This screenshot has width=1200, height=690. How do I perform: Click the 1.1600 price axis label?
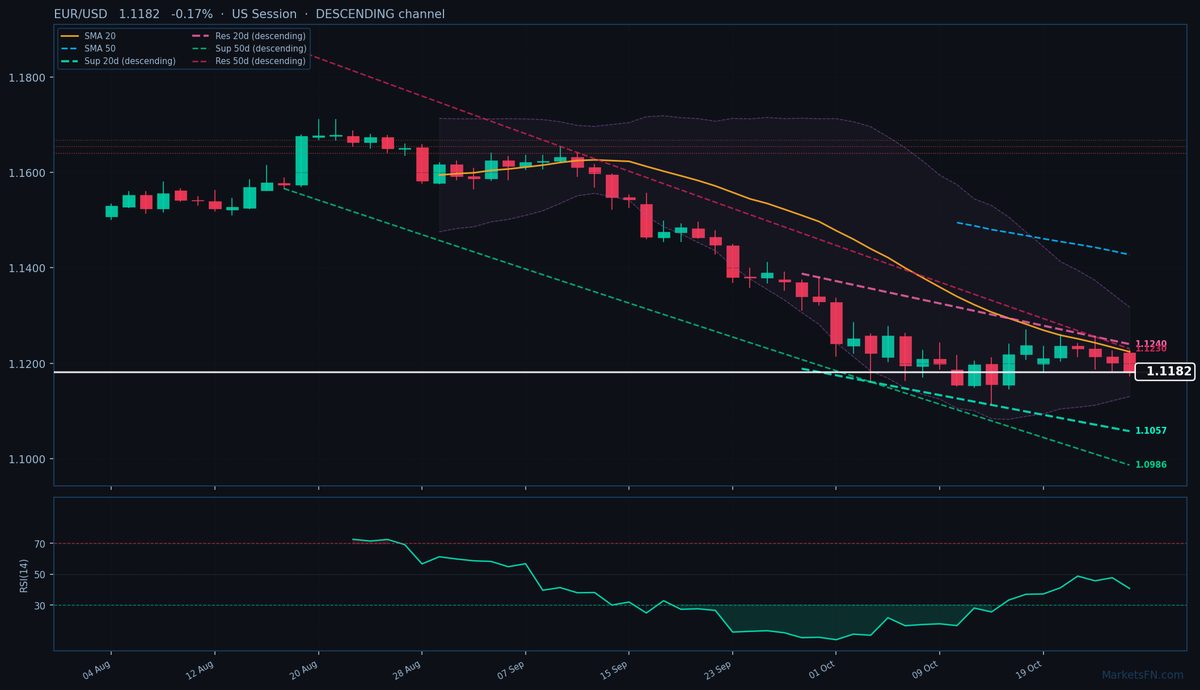point(26,173)
